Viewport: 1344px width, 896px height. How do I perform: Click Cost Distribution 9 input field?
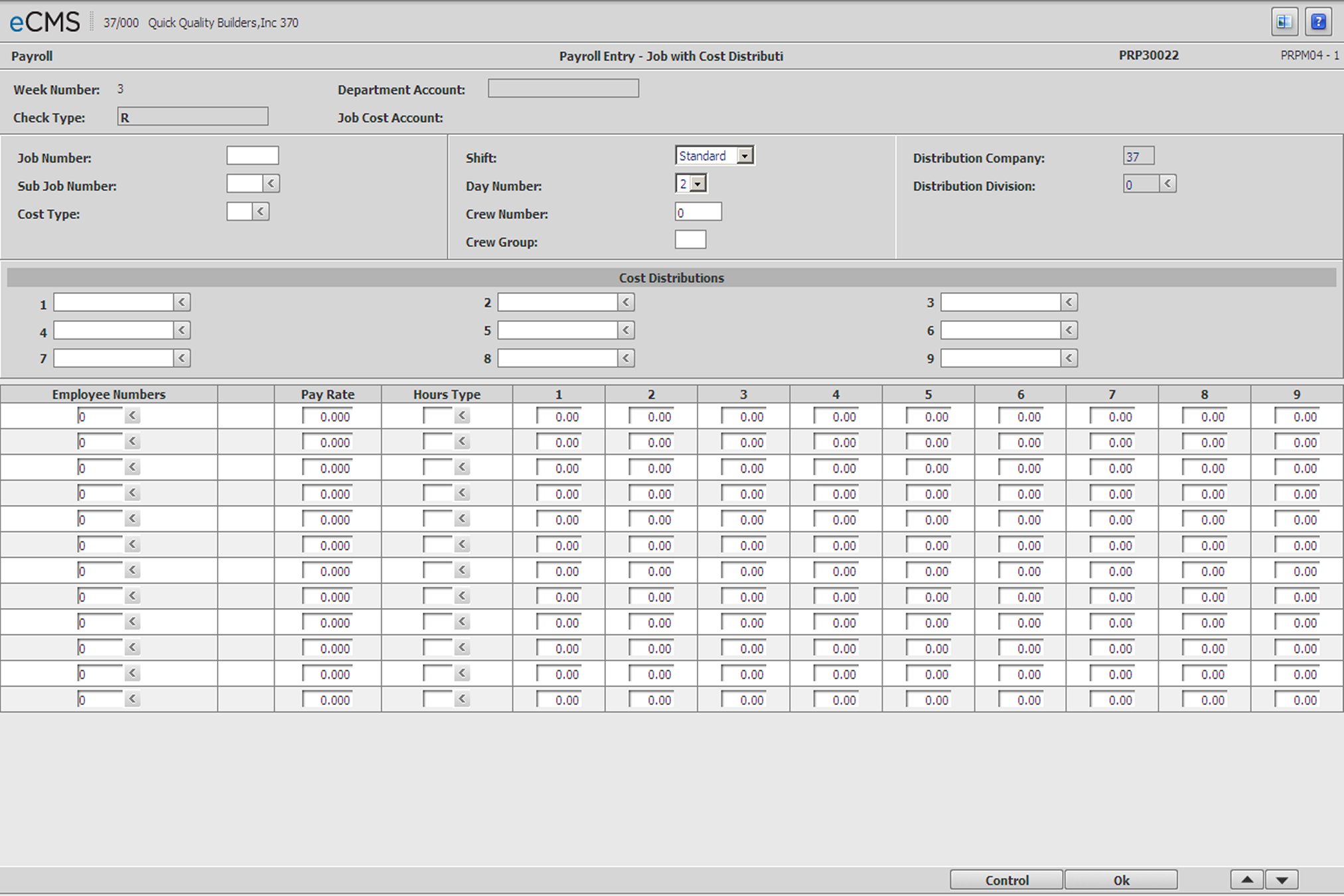pyautogui.click(x=1000, y=358)
